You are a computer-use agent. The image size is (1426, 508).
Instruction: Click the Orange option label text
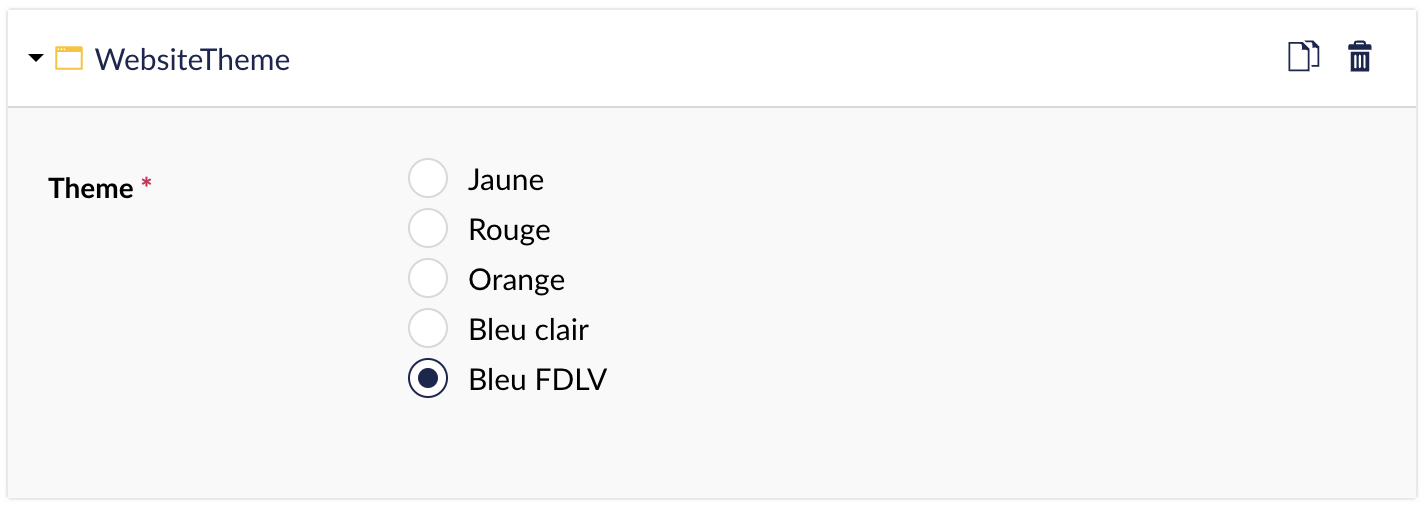click(516, 280)
